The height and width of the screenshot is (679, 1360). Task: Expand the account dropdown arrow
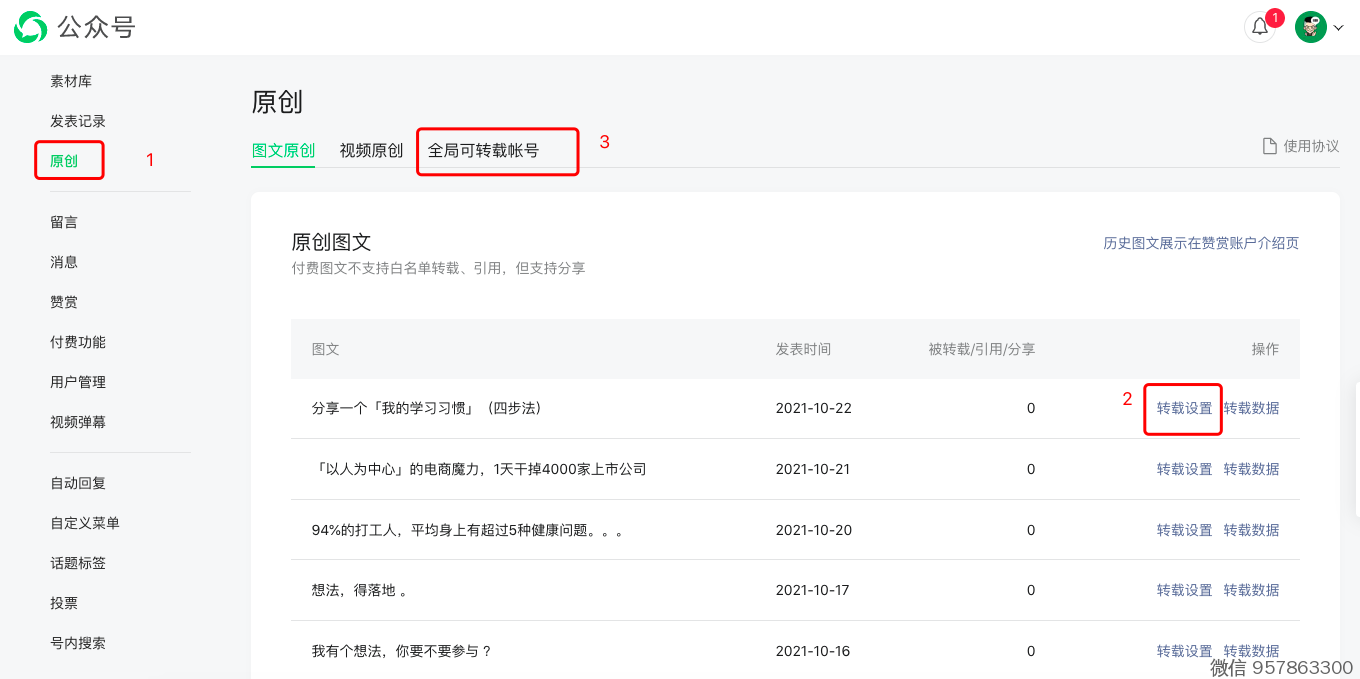point(1338,28)
